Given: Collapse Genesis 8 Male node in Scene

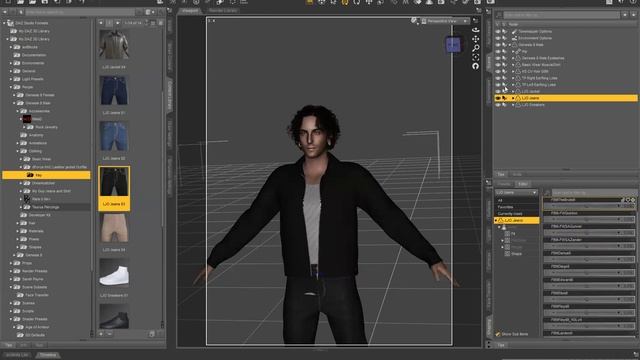Looking at the screenshot, I should coord(510,44).
